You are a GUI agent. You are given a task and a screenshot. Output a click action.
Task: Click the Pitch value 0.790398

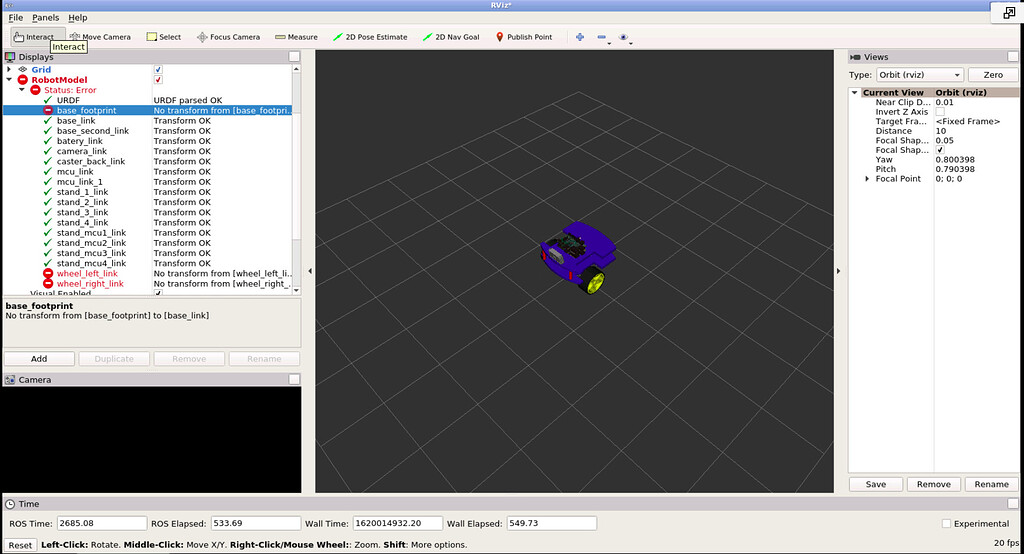tap(955, 169)
